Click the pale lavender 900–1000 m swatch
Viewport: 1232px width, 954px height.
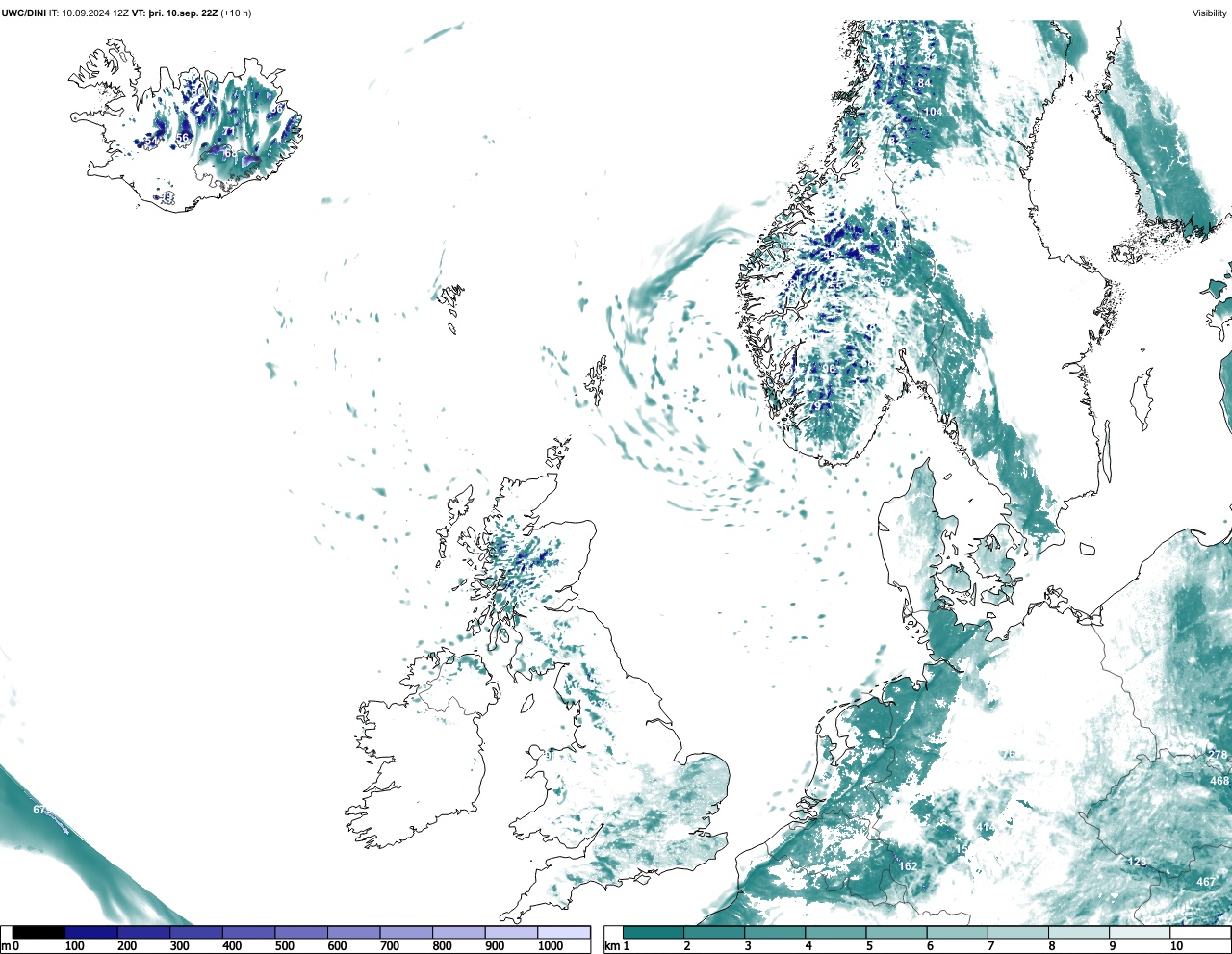[511, 933]
